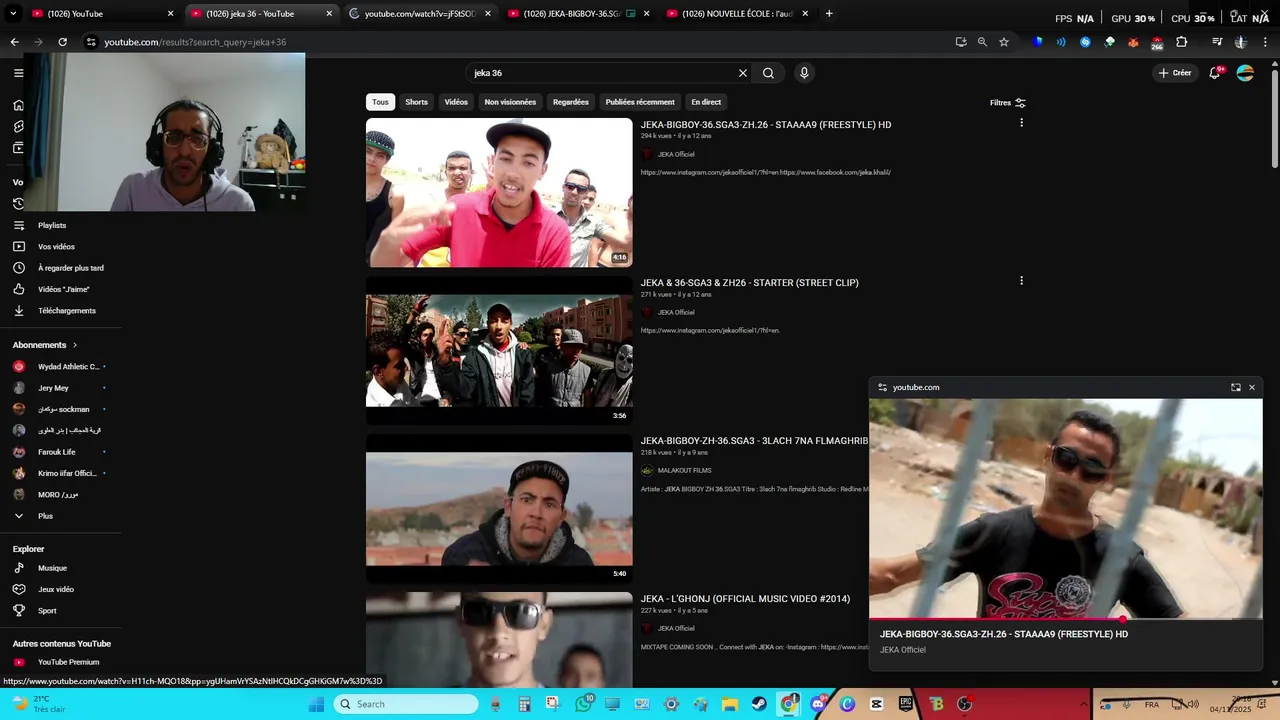Open the YouTube hamburger menu
Image resolution: width=1280 pixels, height=720 pixels.
pyautogui.click(x=18, y=73)
